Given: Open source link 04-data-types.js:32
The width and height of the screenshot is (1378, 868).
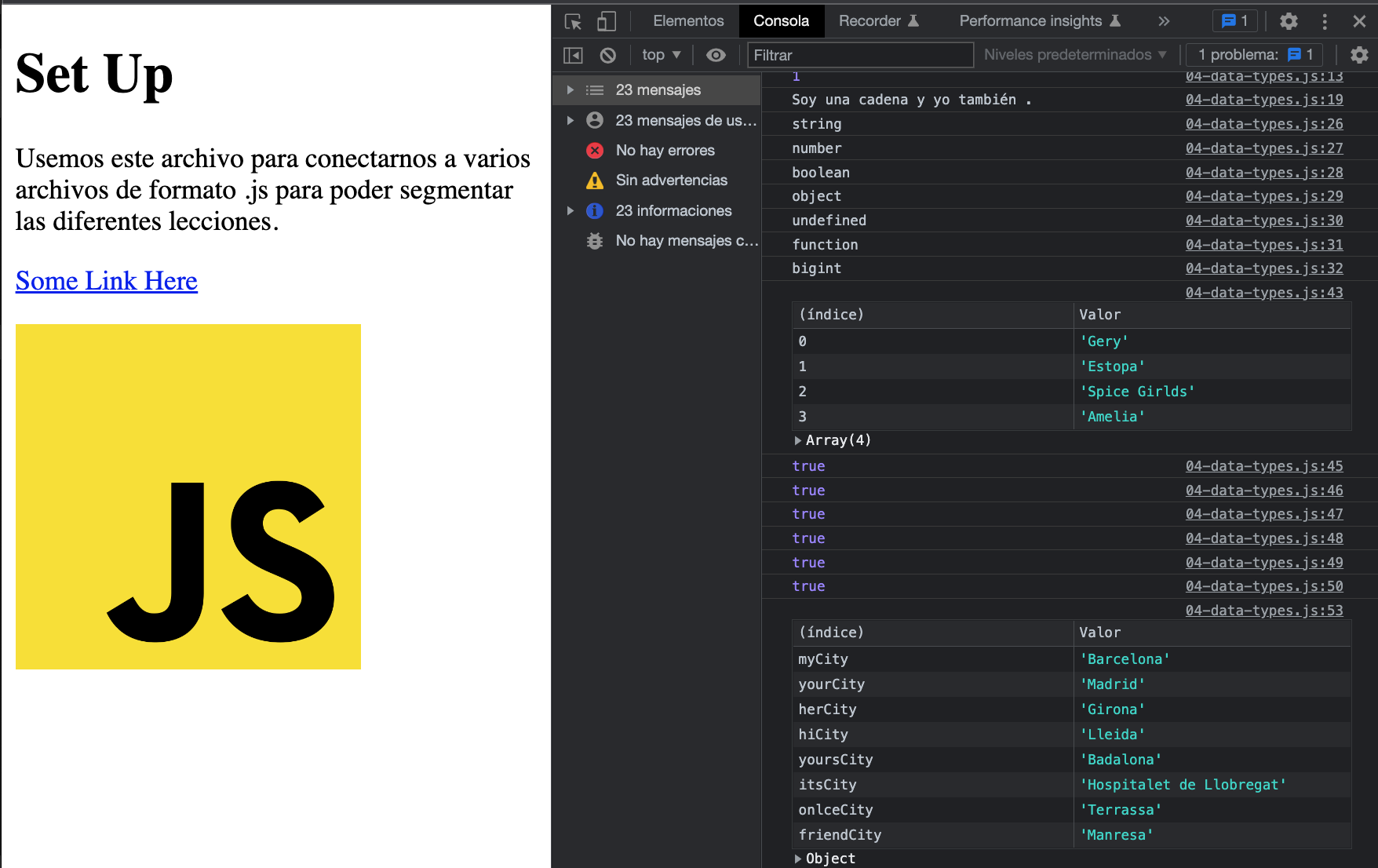Looking at the screenshot, I should click(x=1264, y=268).
